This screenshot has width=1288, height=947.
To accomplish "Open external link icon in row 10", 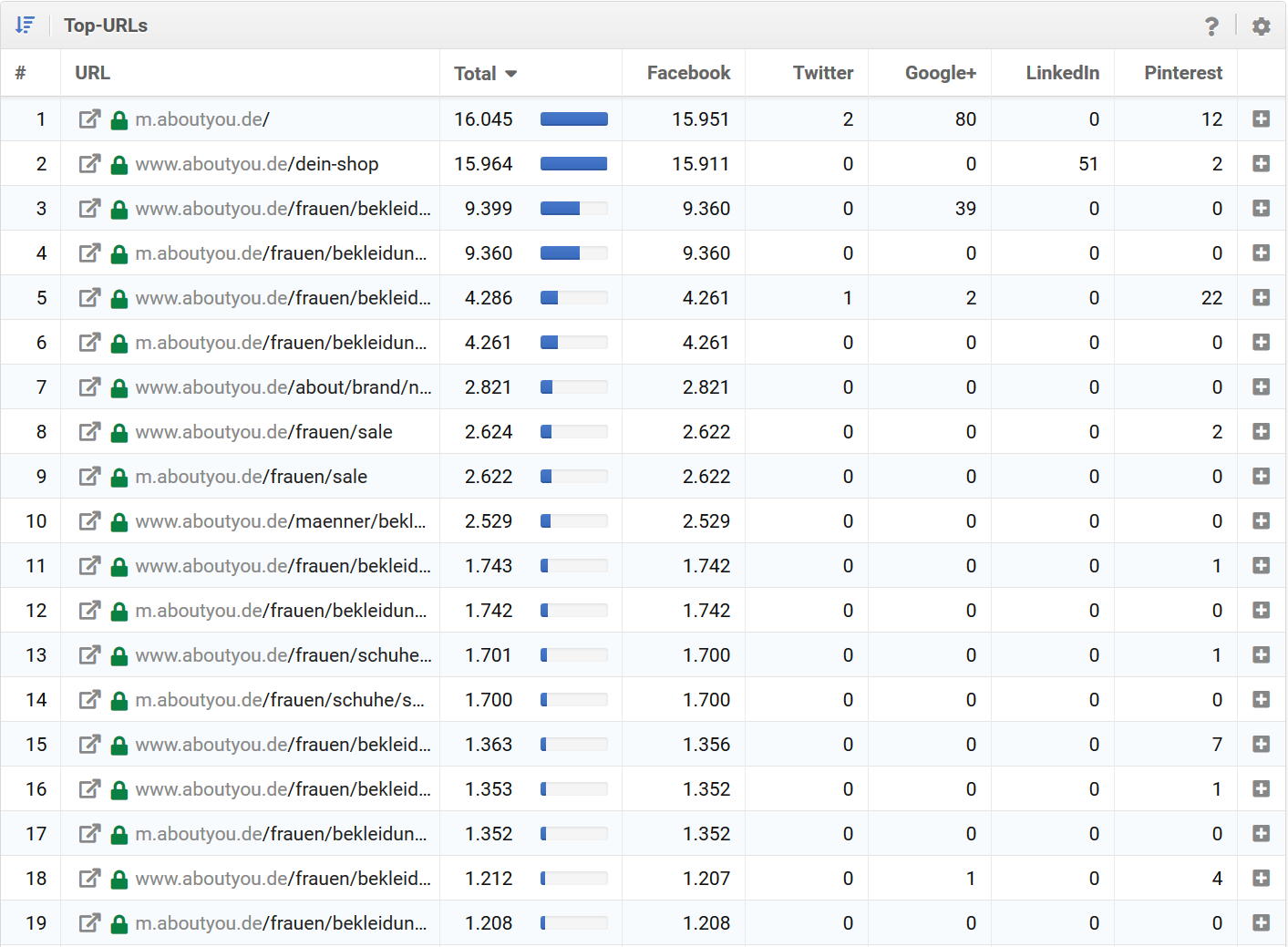I will point(89,521).
